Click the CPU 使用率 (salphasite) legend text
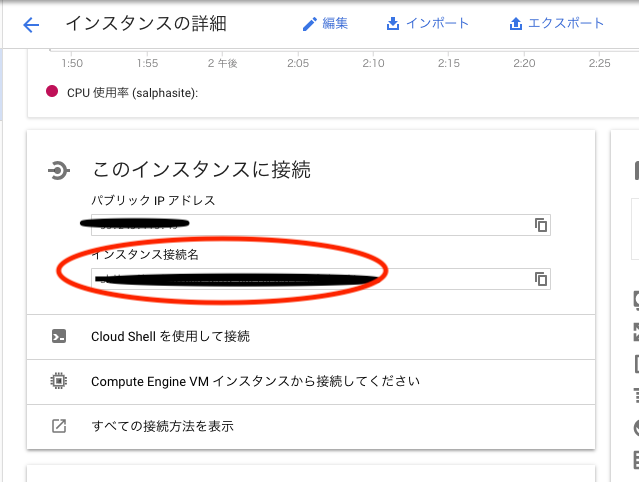 tap(132, 93)
